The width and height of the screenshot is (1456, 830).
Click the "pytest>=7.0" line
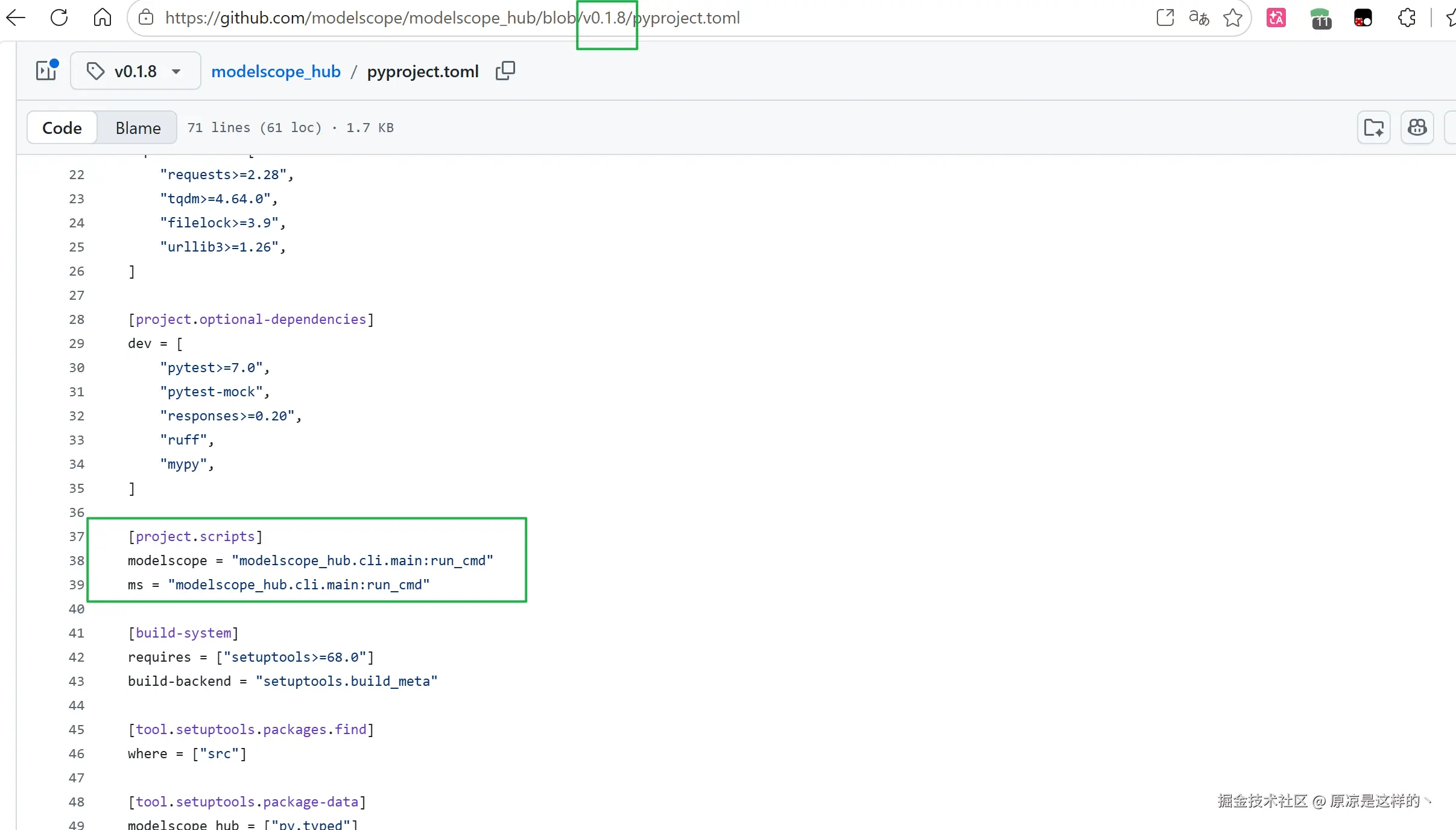[215, 367]
